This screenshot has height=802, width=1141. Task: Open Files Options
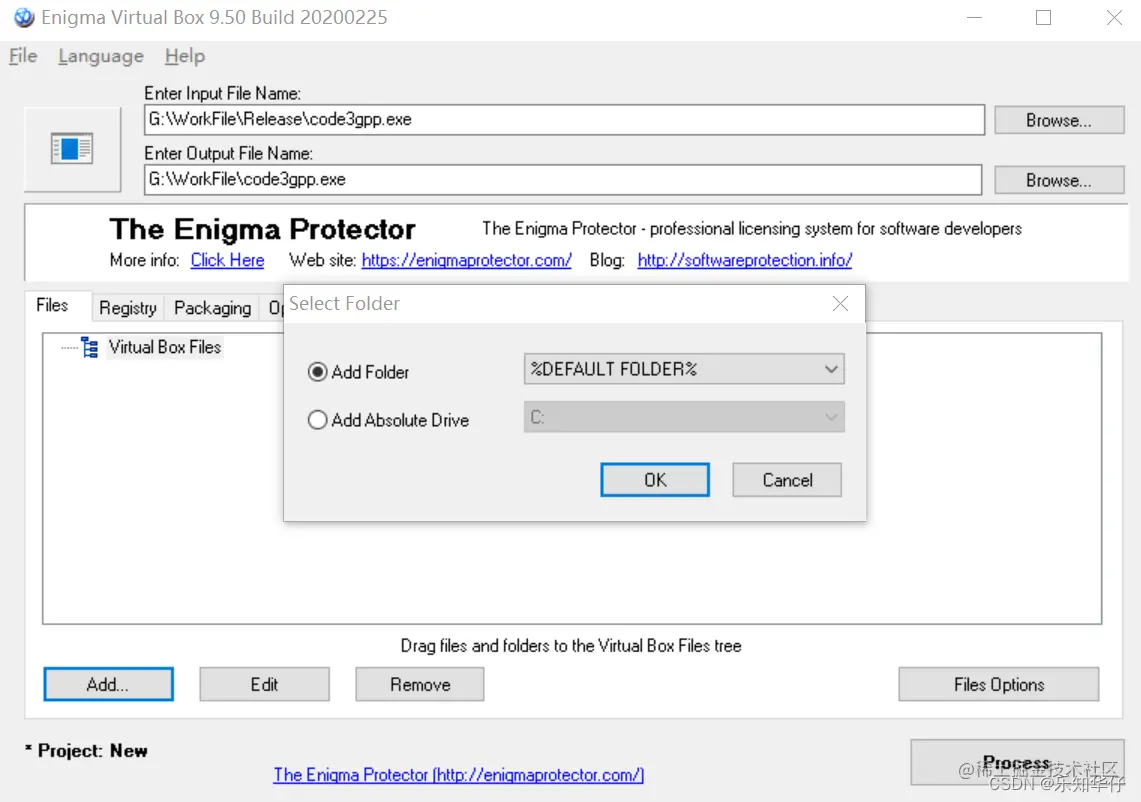(x=999, y=684)
